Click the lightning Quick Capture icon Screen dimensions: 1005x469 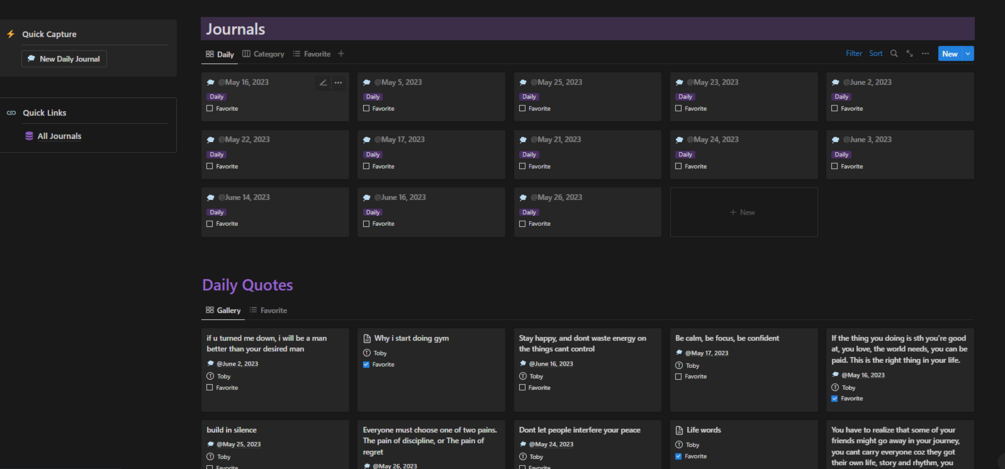pos(10,34)
